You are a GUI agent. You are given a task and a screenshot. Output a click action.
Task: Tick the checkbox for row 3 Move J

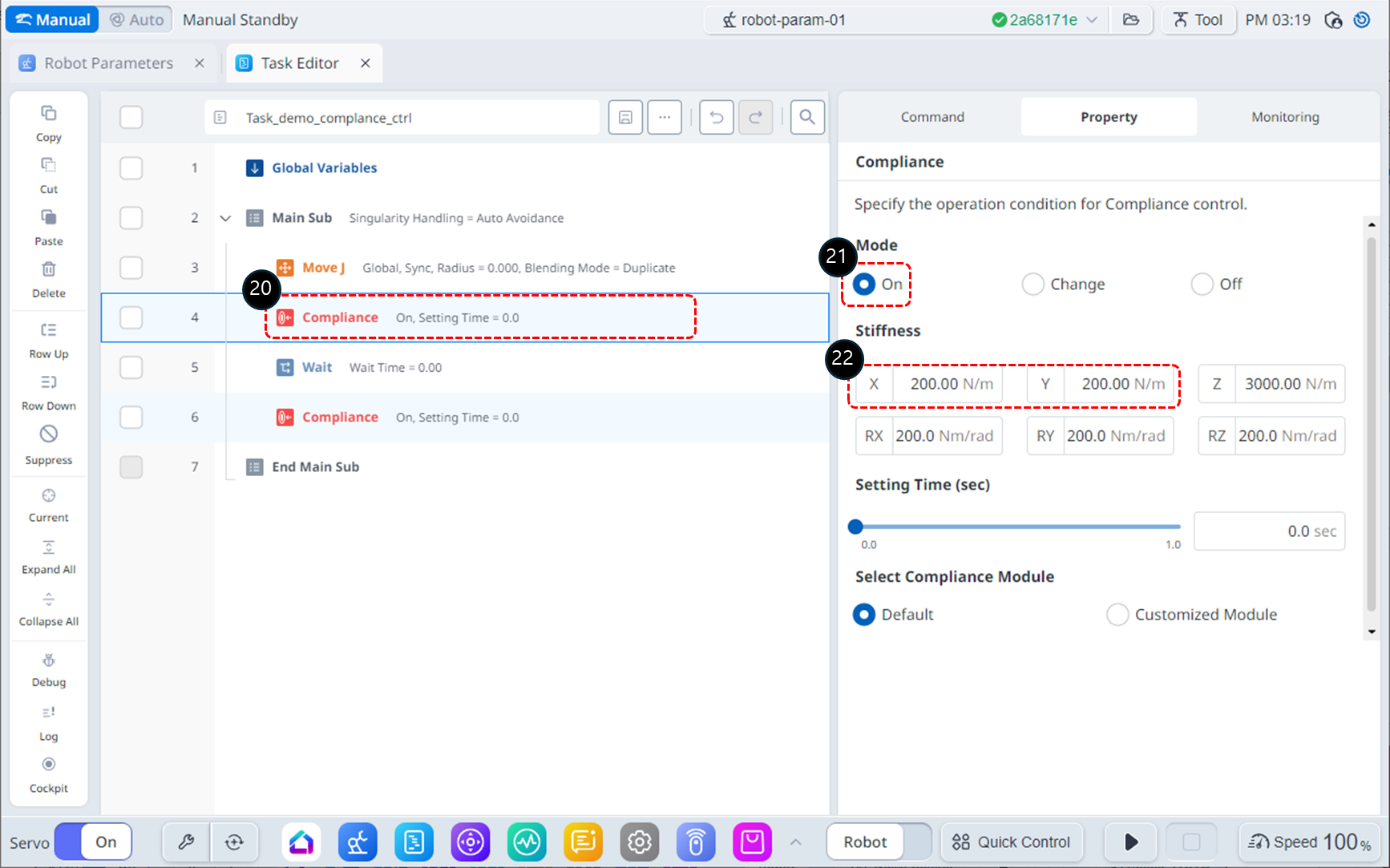(131, 268)
